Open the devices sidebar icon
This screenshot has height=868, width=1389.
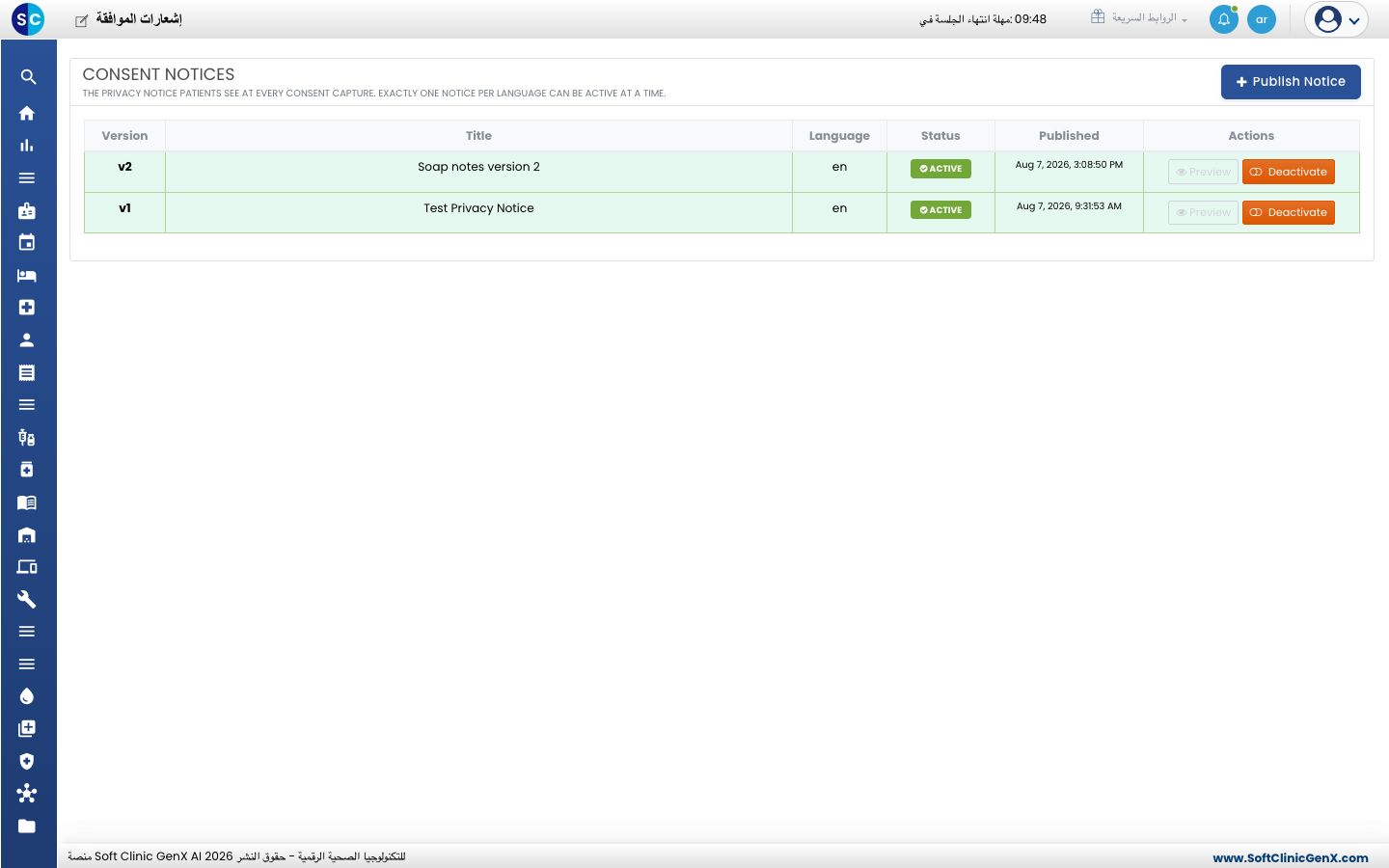[x=27, y=567]
